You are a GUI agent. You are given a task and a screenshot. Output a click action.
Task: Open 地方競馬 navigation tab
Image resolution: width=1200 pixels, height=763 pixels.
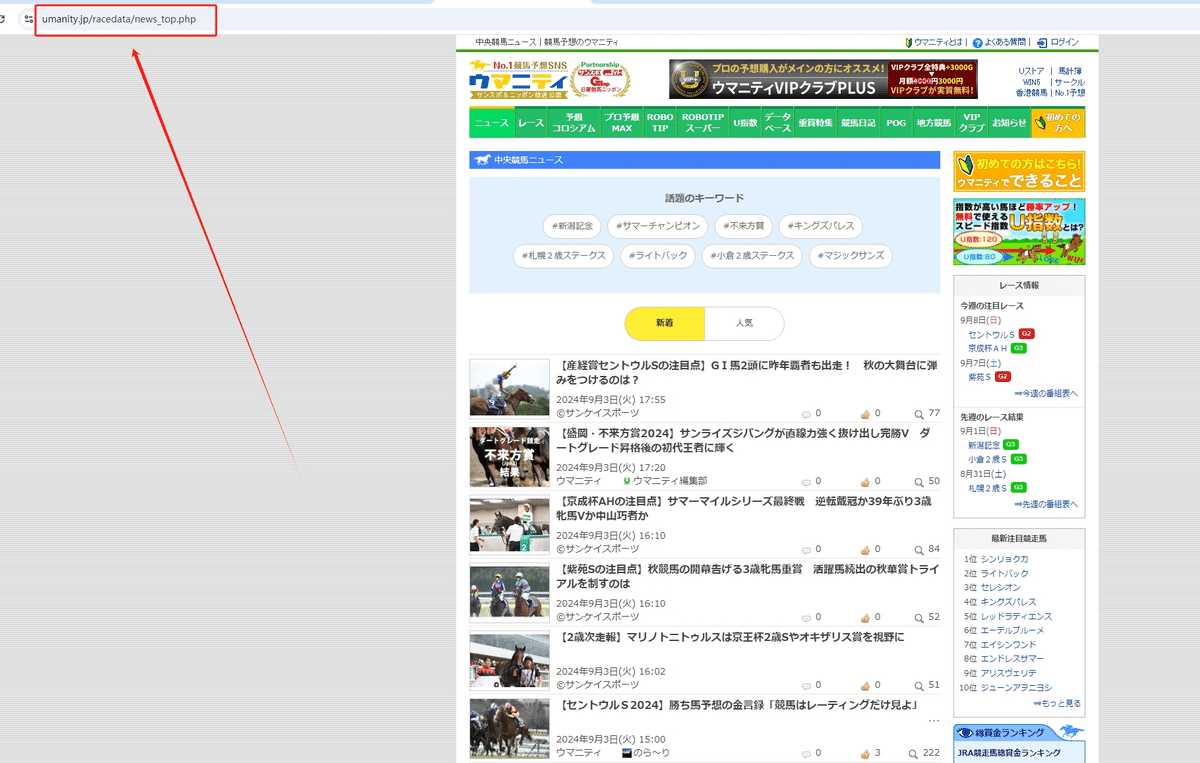934,122
